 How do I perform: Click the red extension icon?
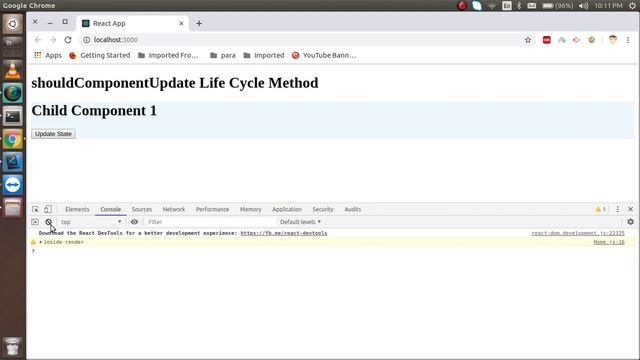[547, 40]
